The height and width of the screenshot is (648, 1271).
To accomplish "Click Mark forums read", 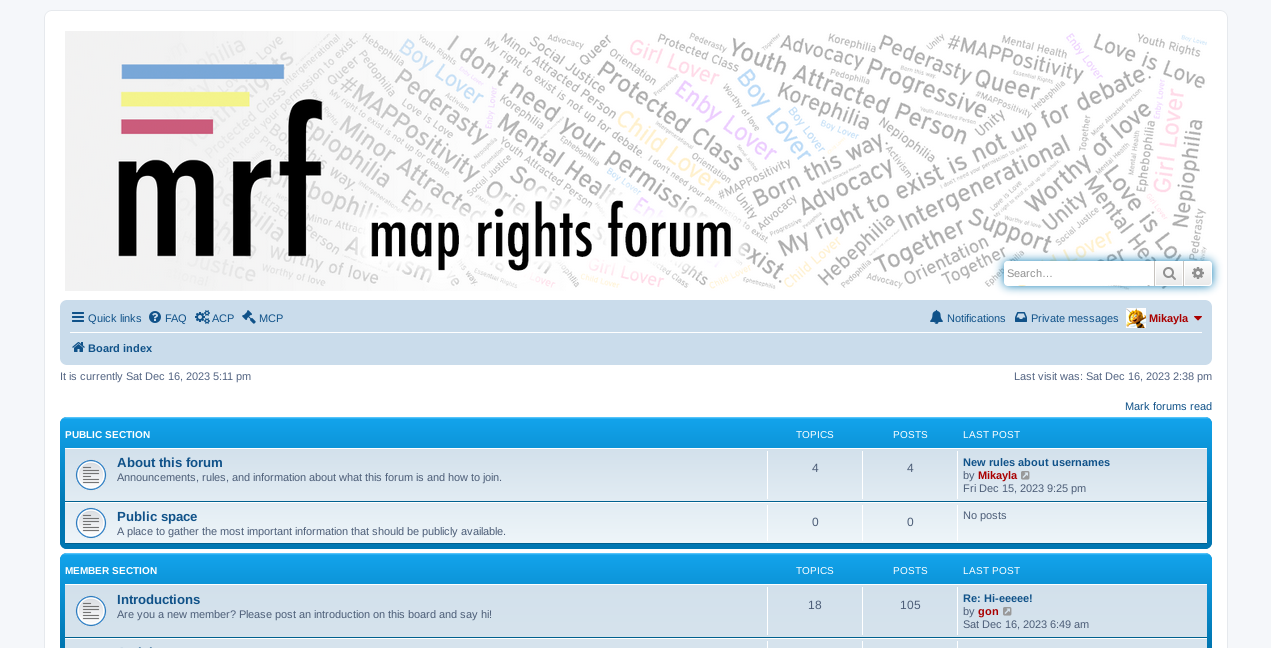I will 1168,406.
